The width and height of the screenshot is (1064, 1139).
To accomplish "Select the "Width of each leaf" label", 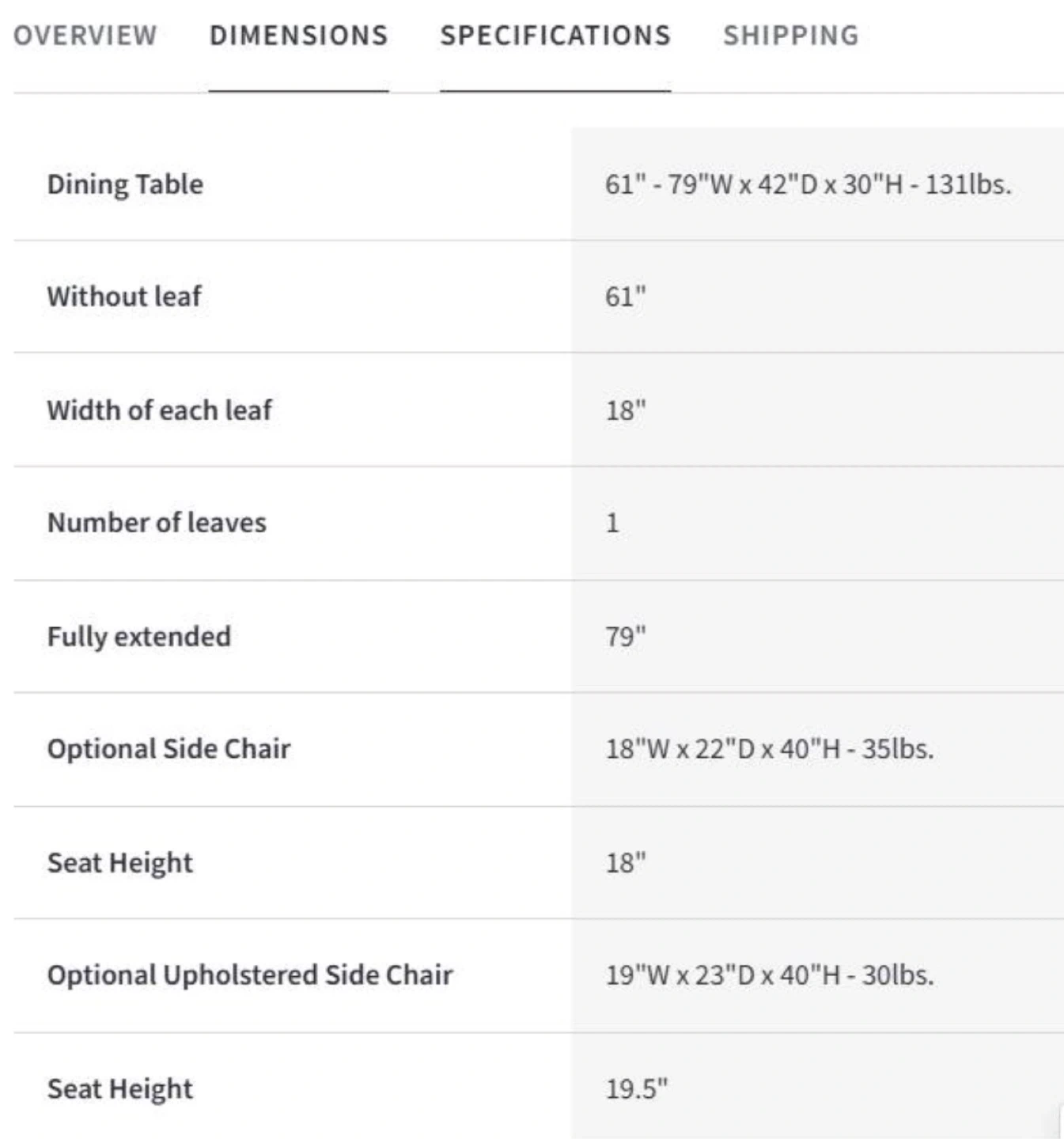I will point(159,411).
